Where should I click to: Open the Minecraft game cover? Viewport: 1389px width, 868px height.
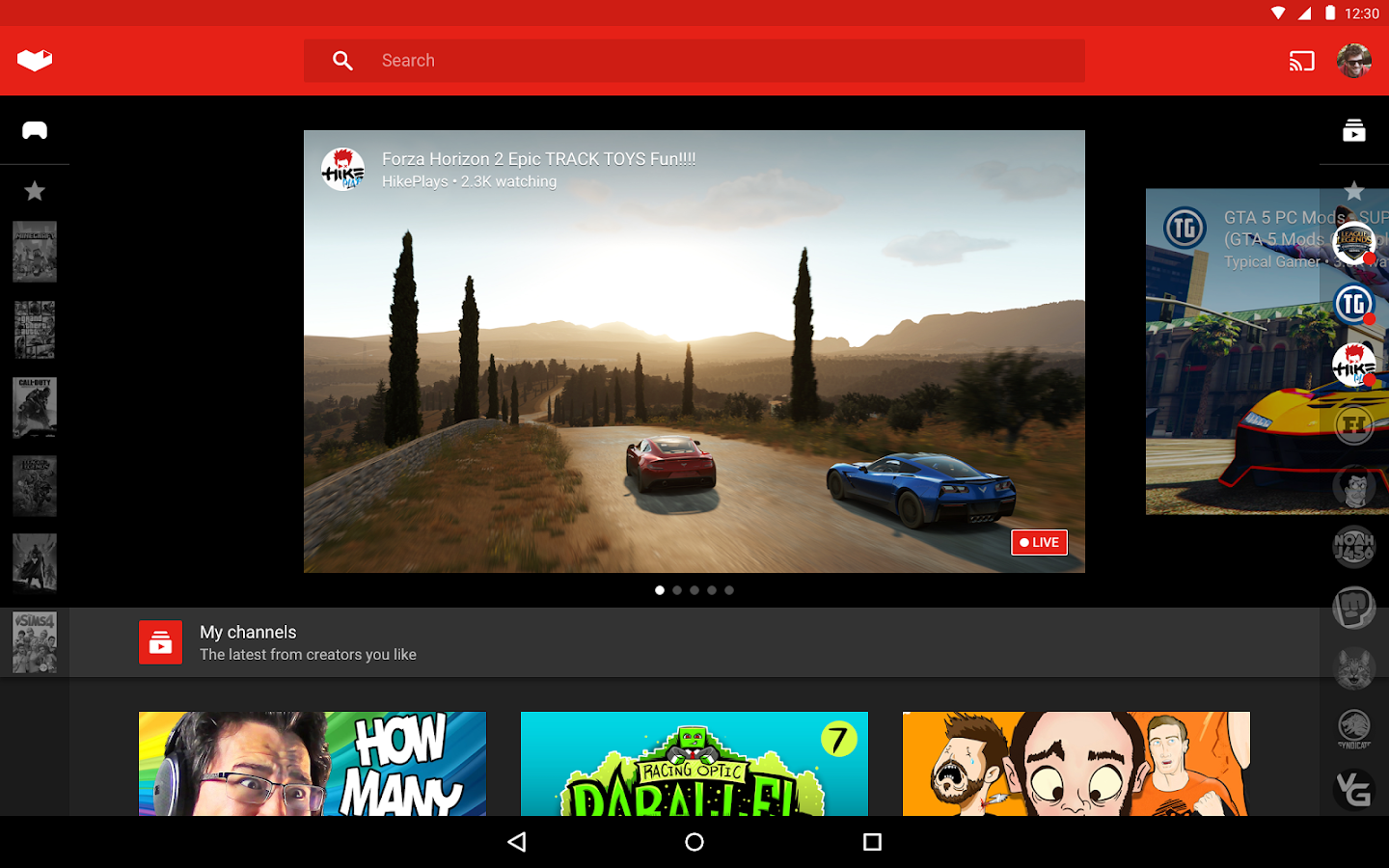35,252
